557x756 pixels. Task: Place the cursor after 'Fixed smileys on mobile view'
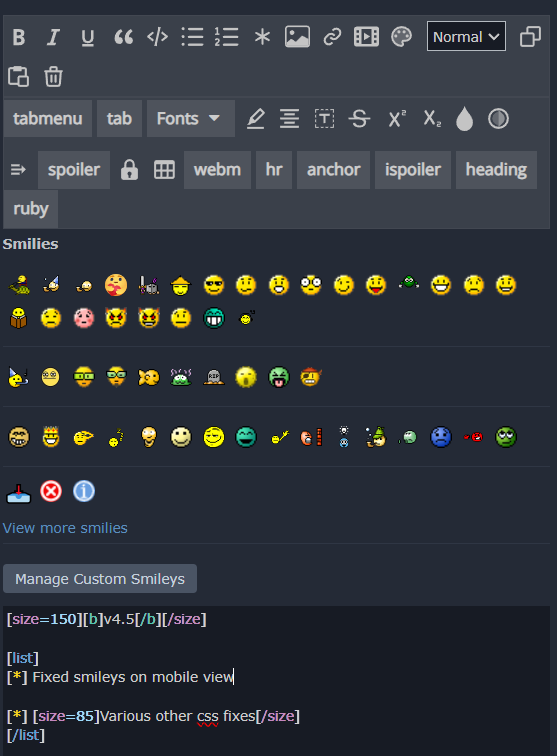(x=234, y=677)
